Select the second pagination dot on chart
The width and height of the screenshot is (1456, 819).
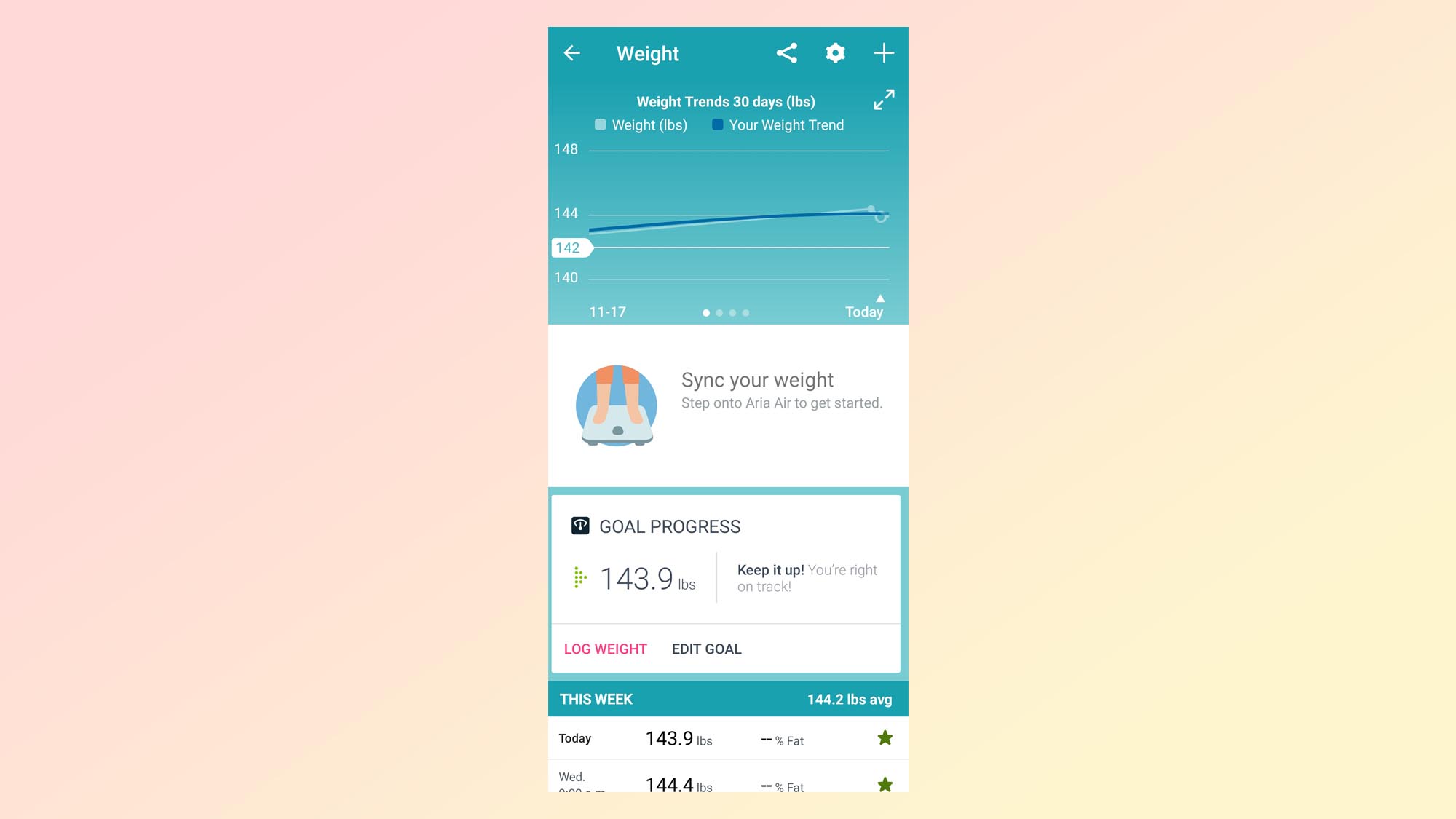tap(720, 312)
